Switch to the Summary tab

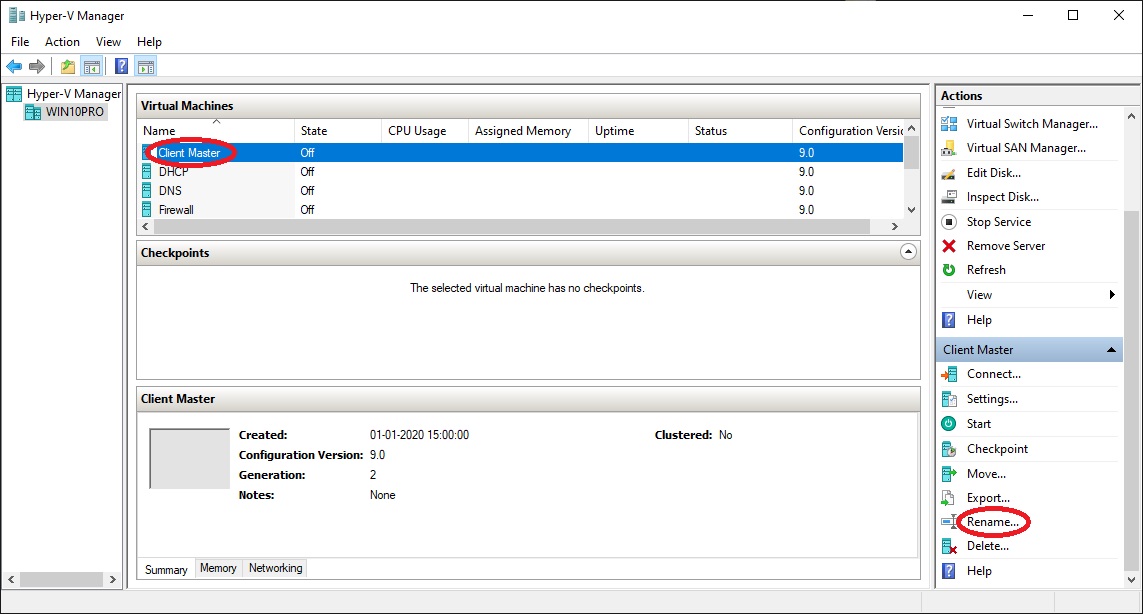[166, 570]
